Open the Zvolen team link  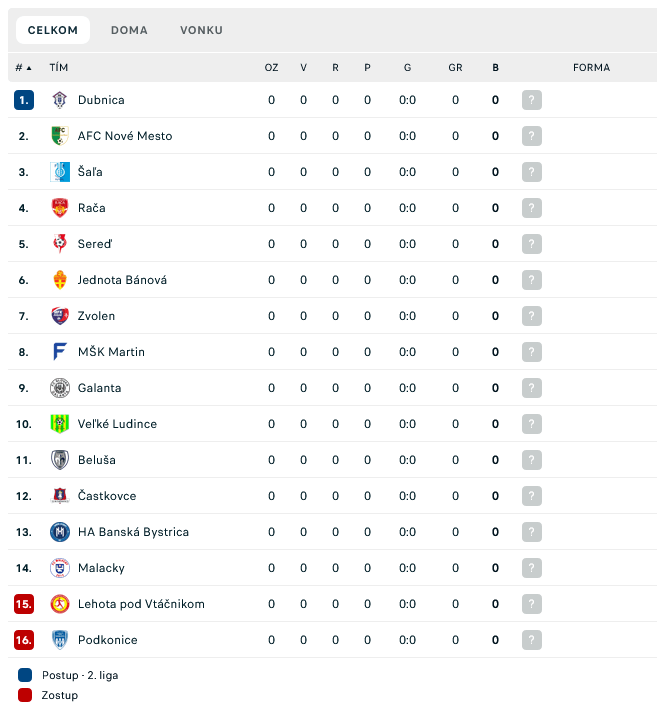[x=96, y=316]
